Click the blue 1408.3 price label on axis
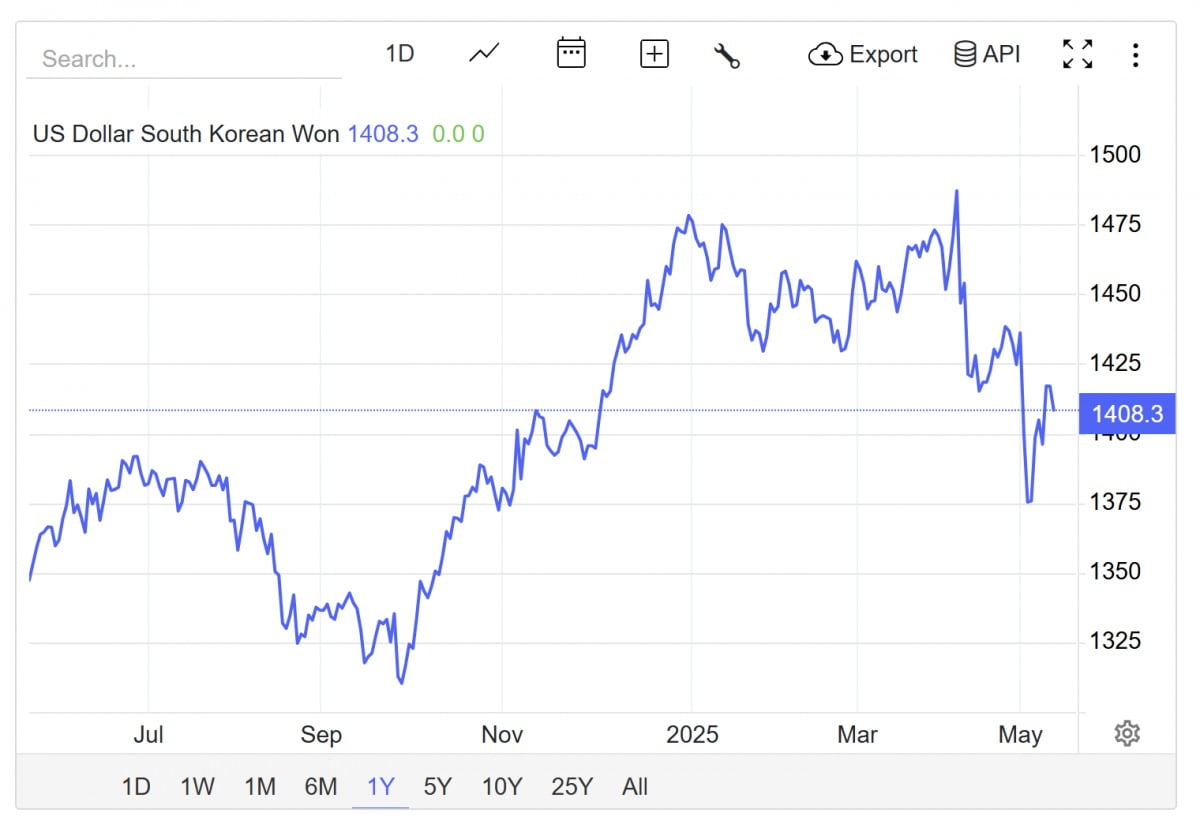 coord(1127,414)
